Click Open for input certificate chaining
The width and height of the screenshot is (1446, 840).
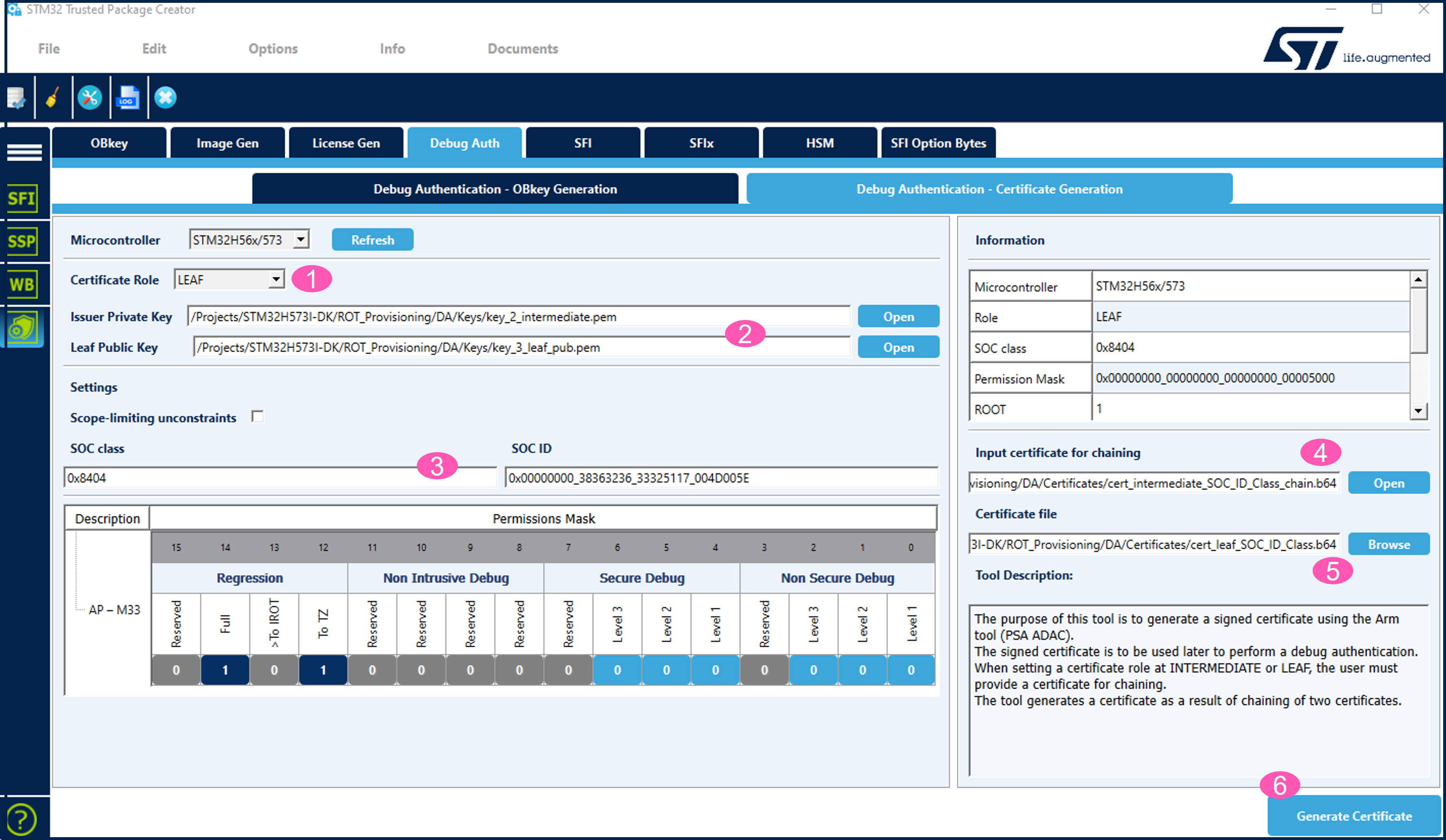pyautogui.click(x=1389, y=483)
